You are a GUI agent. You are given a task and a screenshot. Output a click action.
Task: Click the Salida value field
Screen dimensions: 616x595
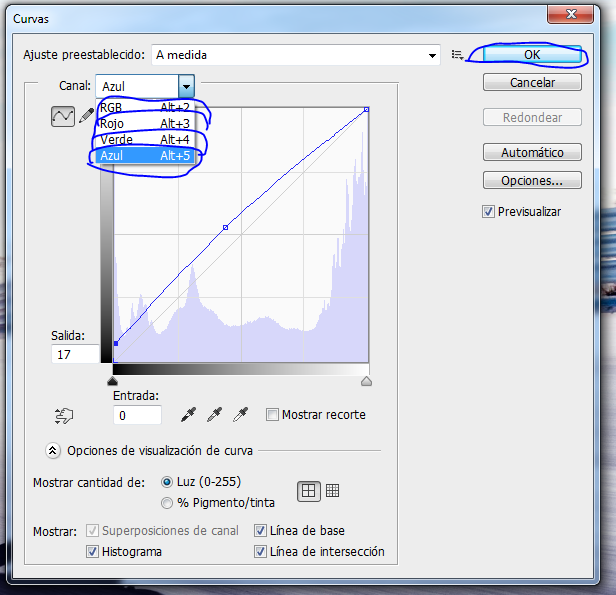coord(75,354)
